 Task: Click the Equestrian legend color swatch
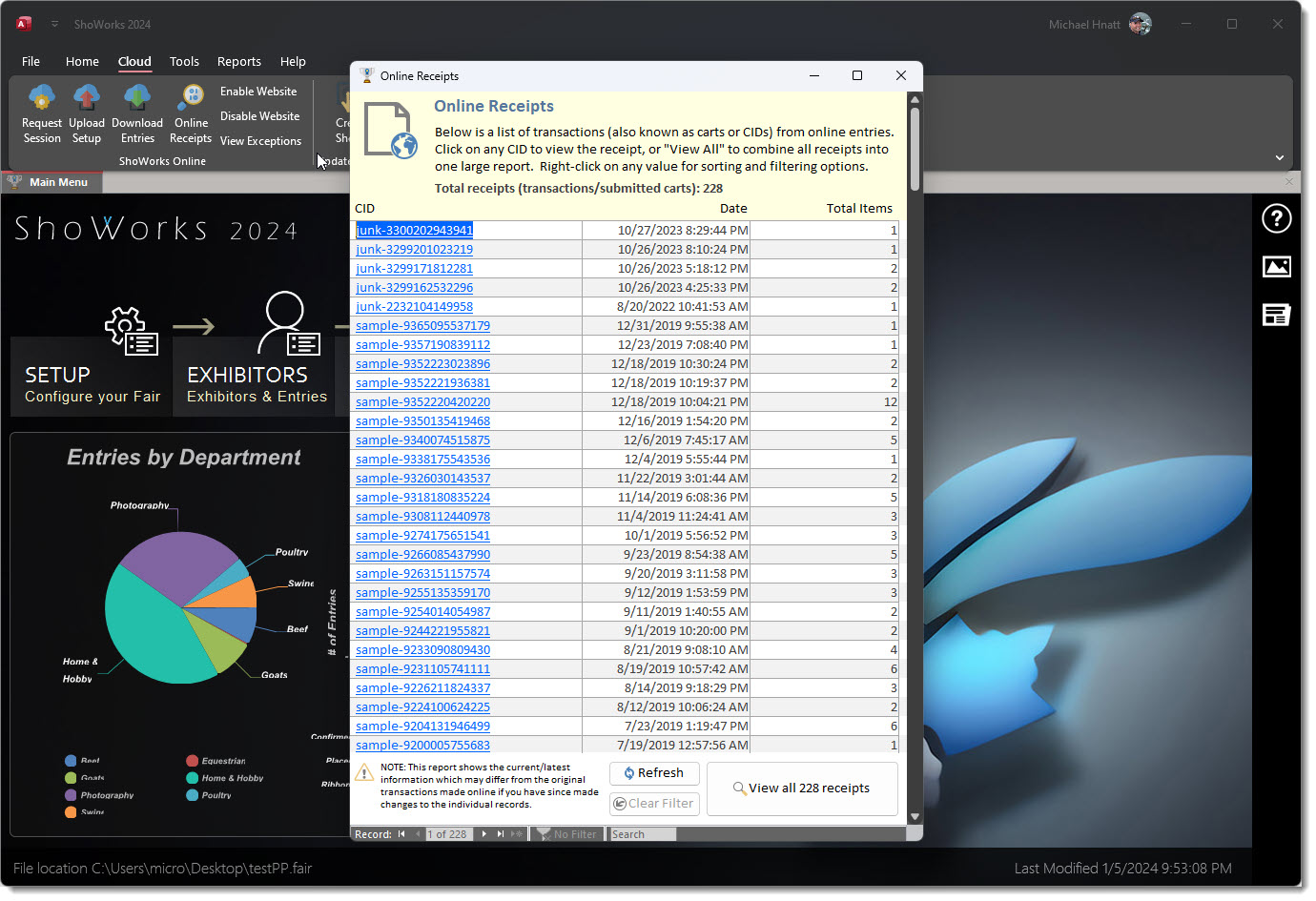193,761
